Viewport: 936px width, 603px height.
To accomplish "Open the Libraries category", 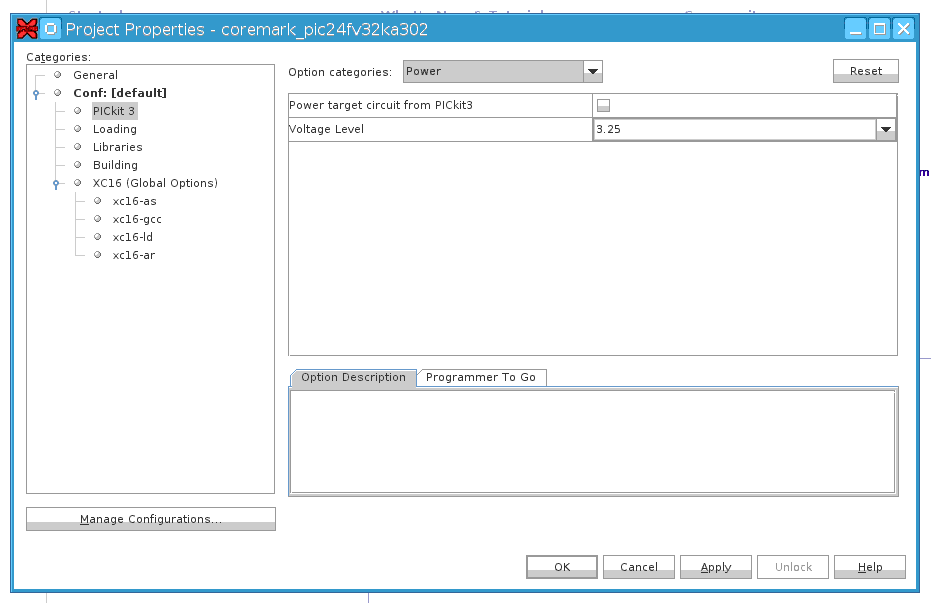I will click(118, 147).
